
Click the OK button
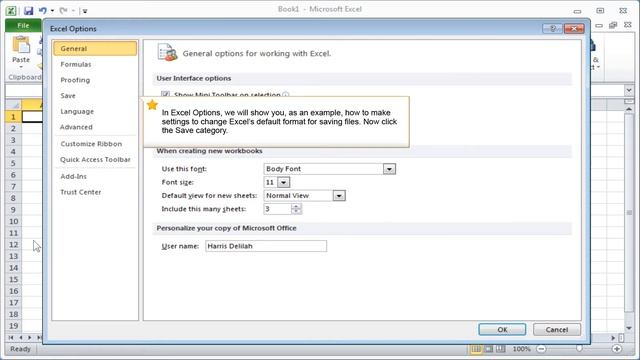pos(502,329)
